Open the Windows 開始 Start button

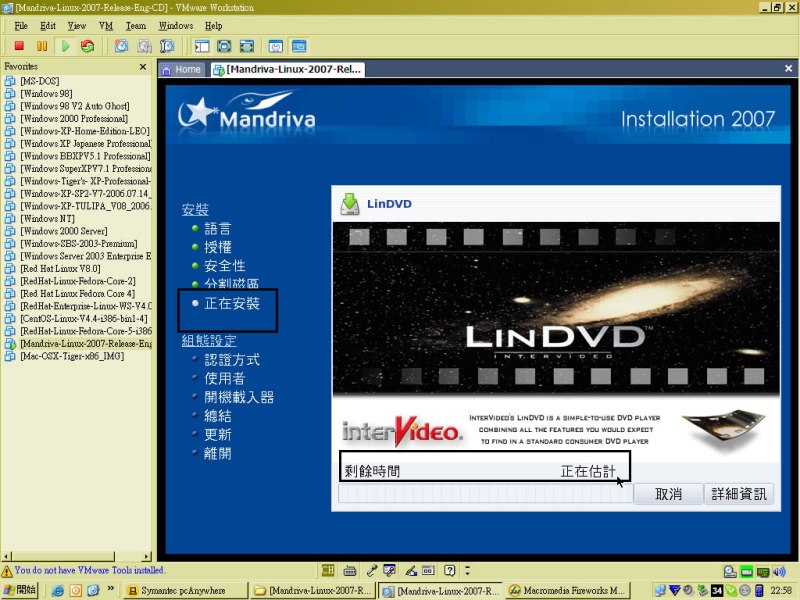pyautogui.click(x=19, y=590)
